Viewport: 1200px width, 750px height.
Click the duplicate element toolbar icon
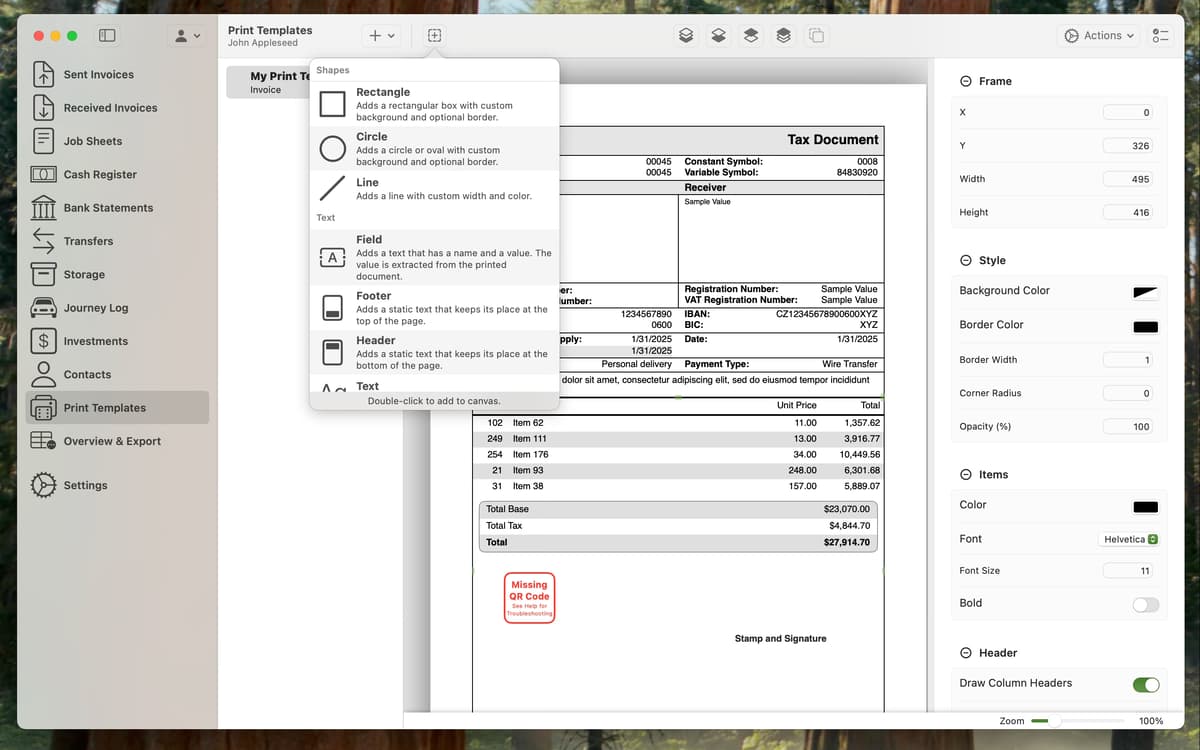tap(816, 36)
